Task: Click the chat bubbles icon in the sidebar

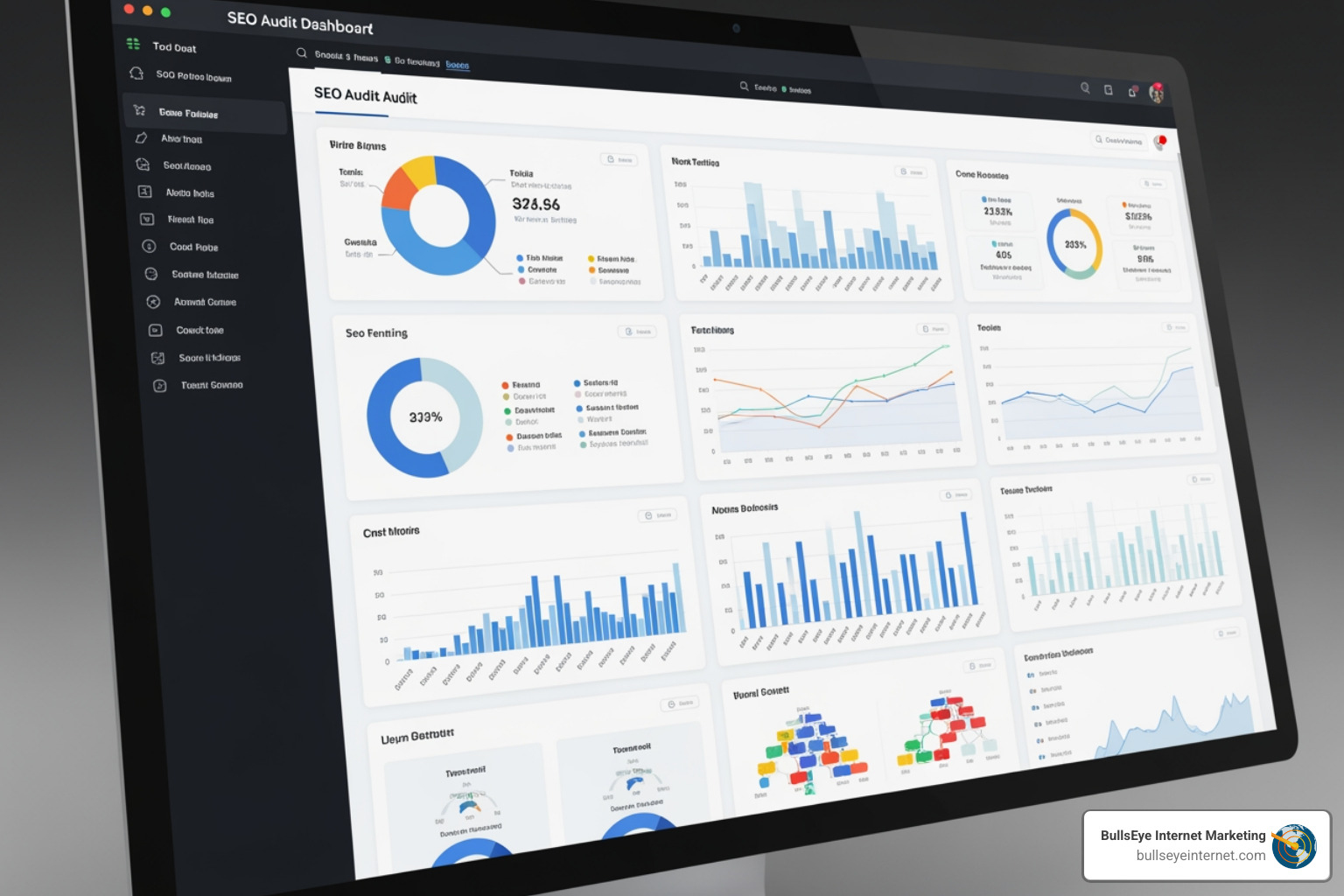Action: 143,164
